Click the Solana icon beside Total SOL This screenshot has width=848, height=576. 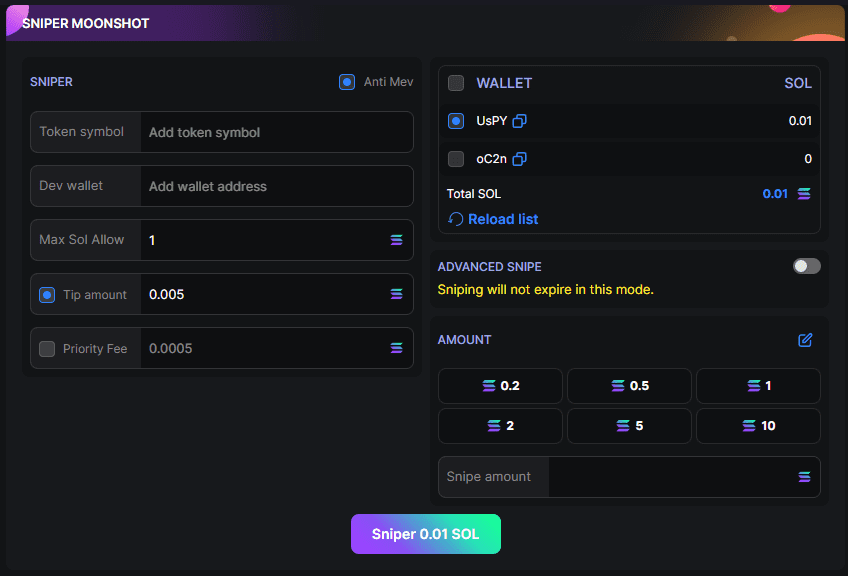[804, 194]
